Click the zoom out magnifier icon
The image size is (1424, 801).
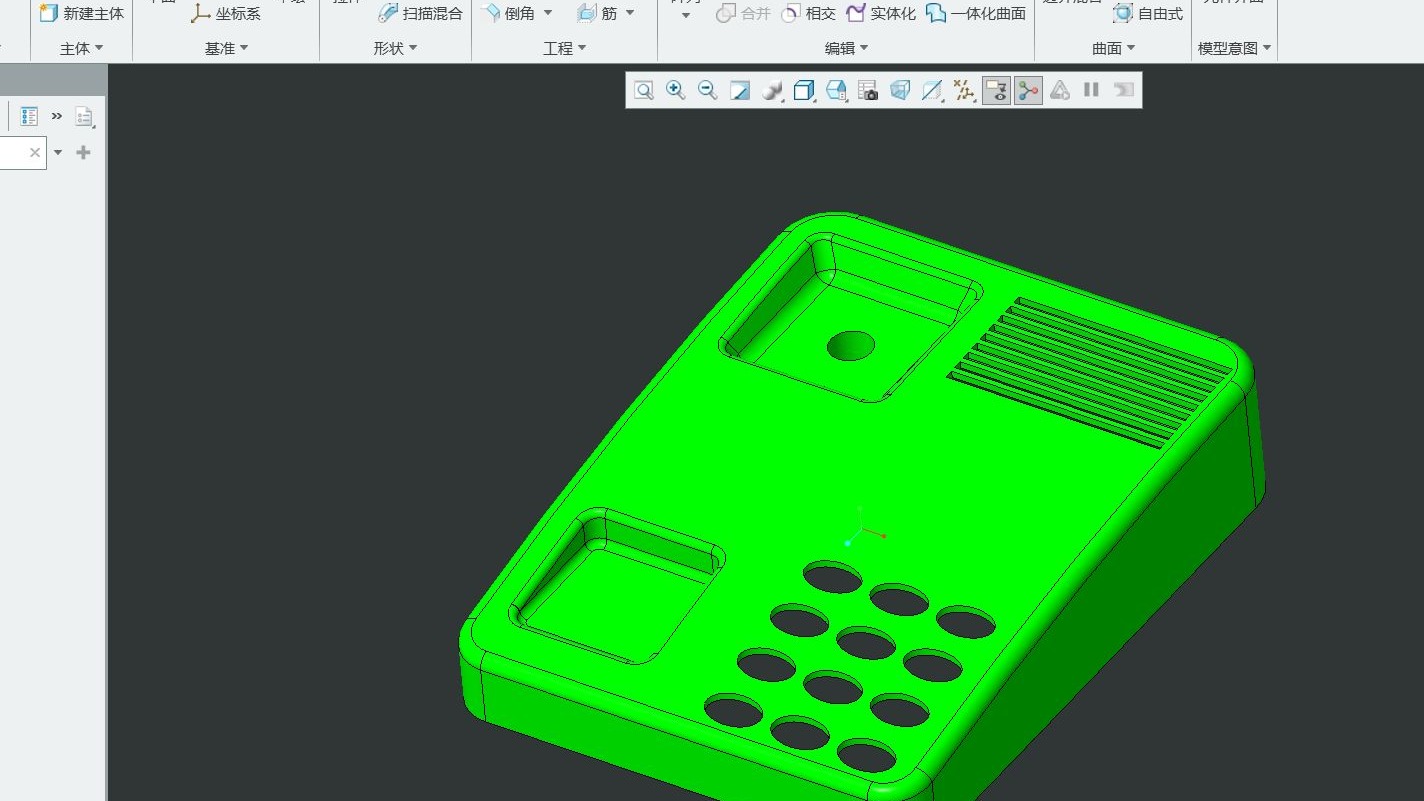[x=708, y=91]
